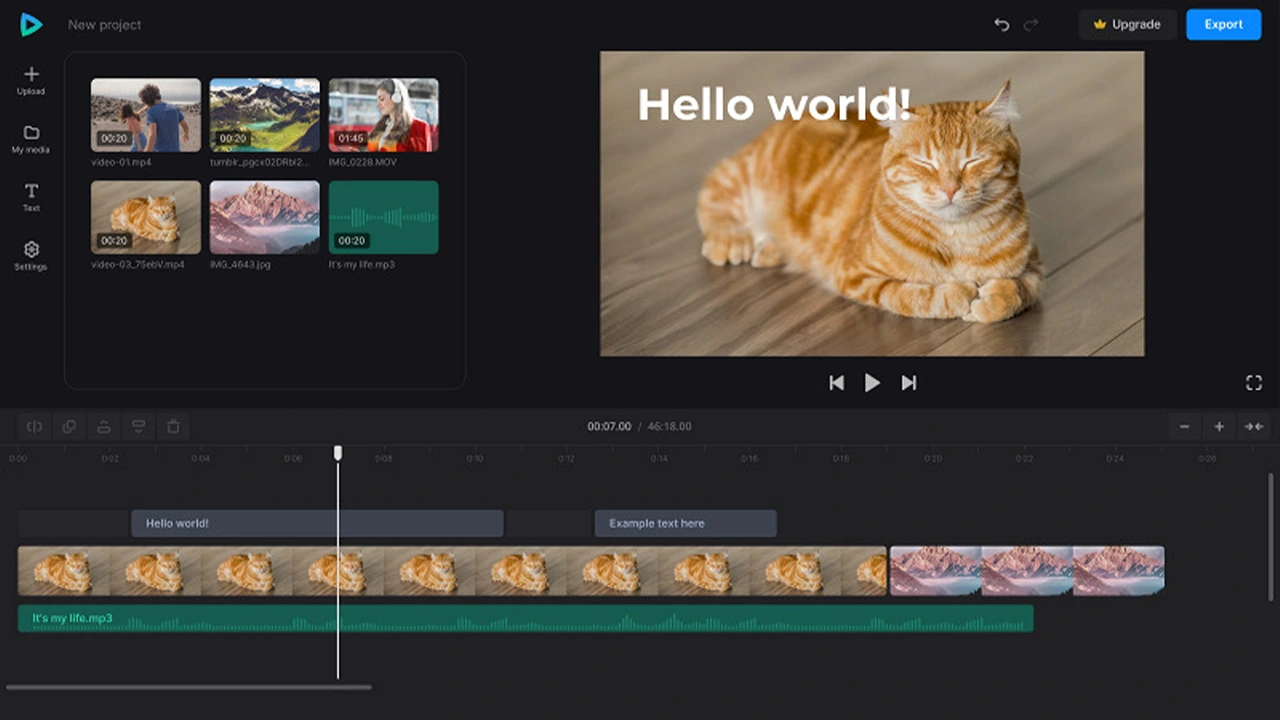Open the Upload panel in sidebar

point(31,80)
